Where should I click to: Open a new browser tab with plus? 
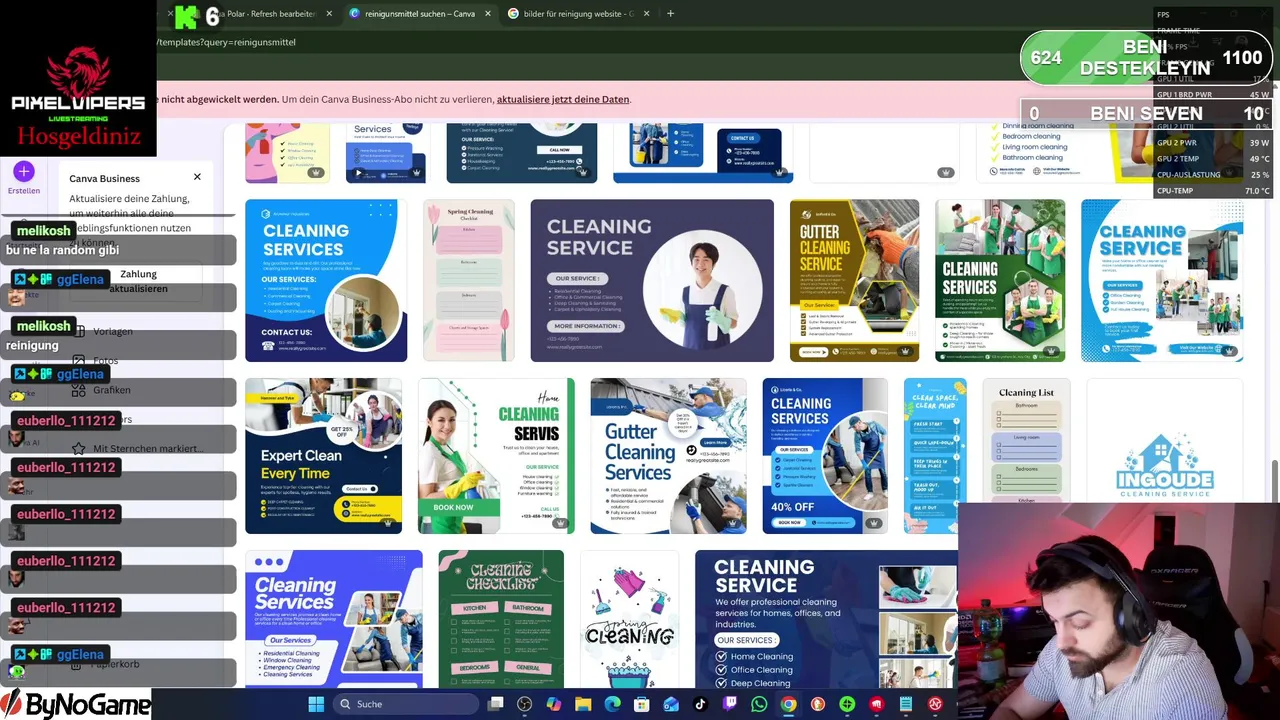click(670, 14)
